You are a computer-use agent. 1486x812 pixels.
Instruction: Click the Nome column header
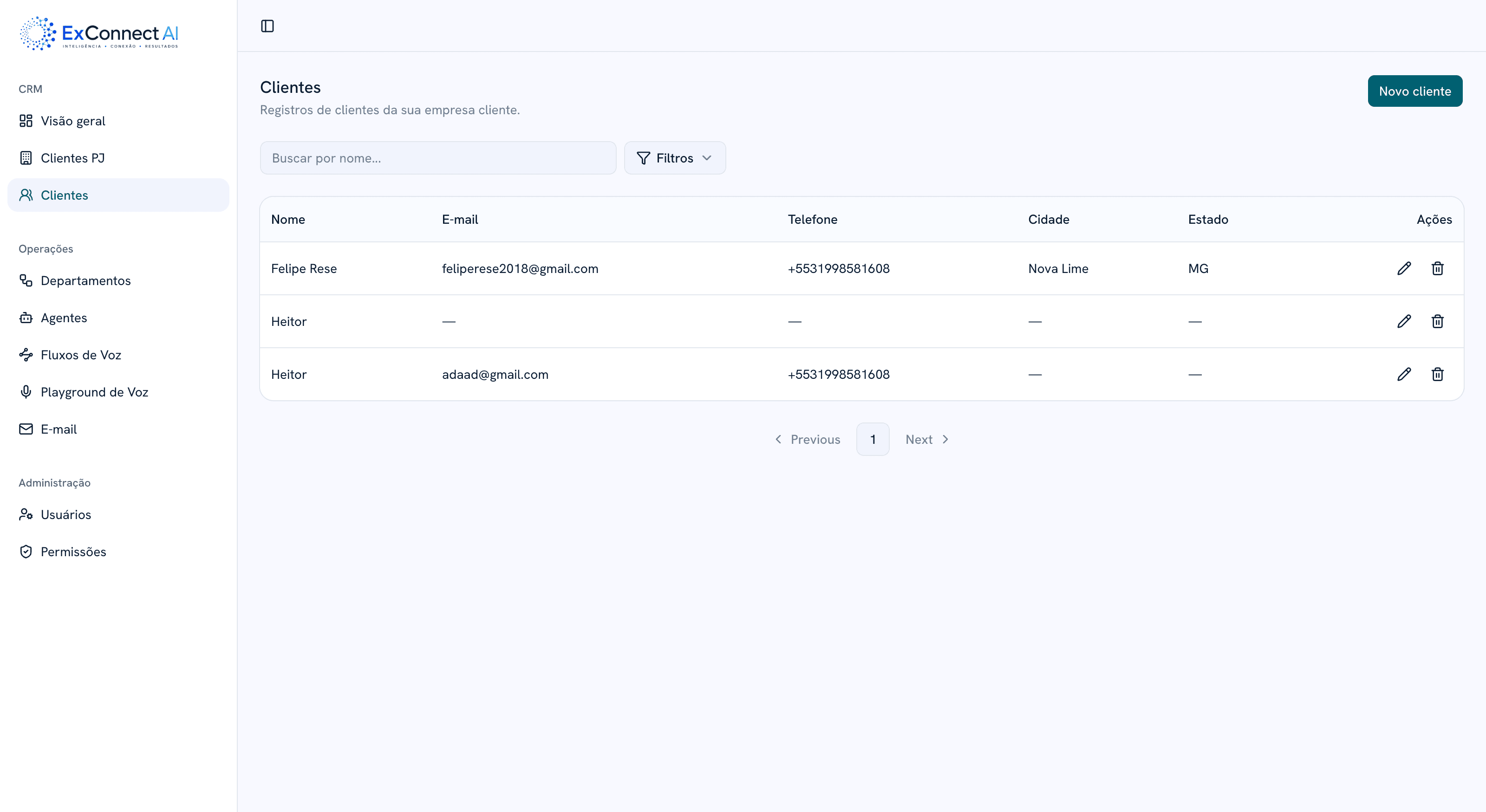tap(288, 219)
